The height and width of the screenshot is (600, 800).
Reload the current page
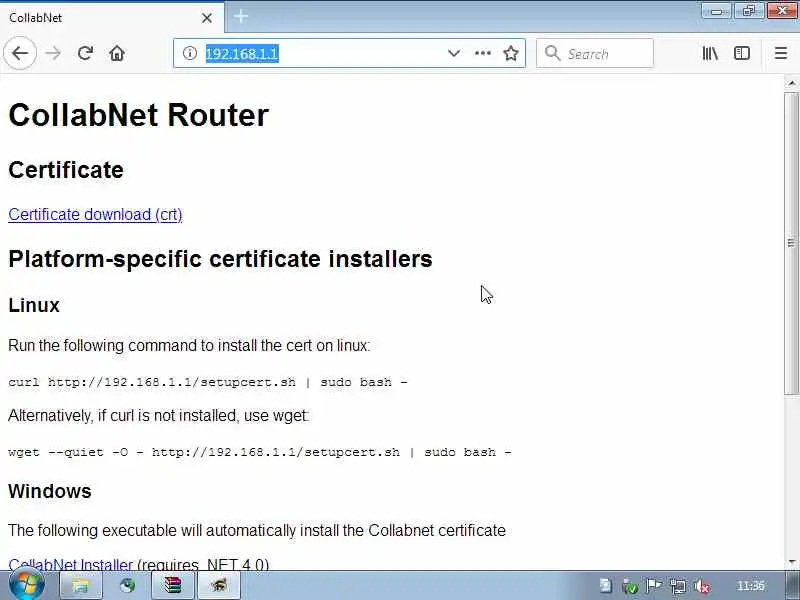85,53
